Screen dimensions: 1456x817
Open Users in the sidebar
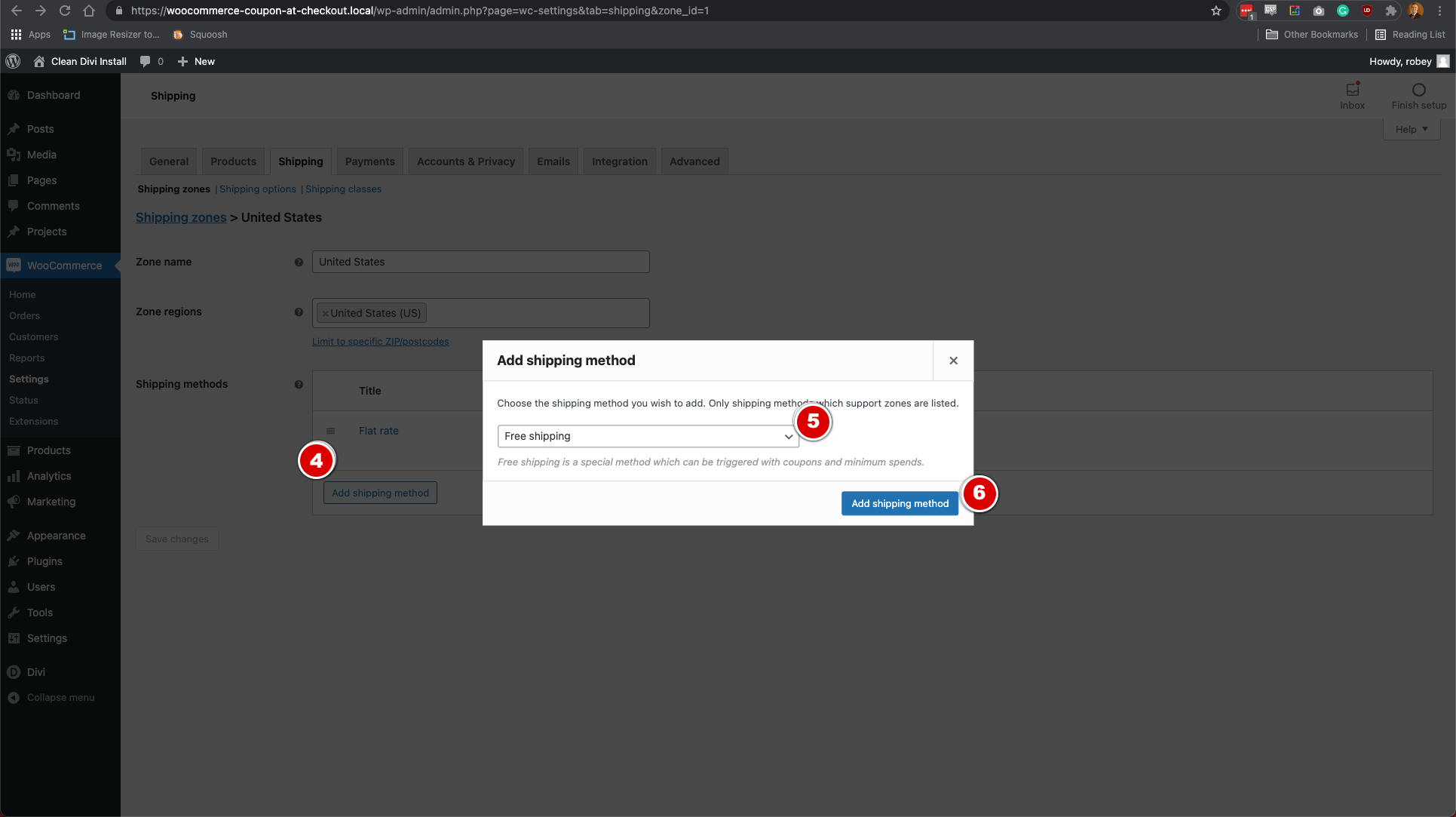41,587
